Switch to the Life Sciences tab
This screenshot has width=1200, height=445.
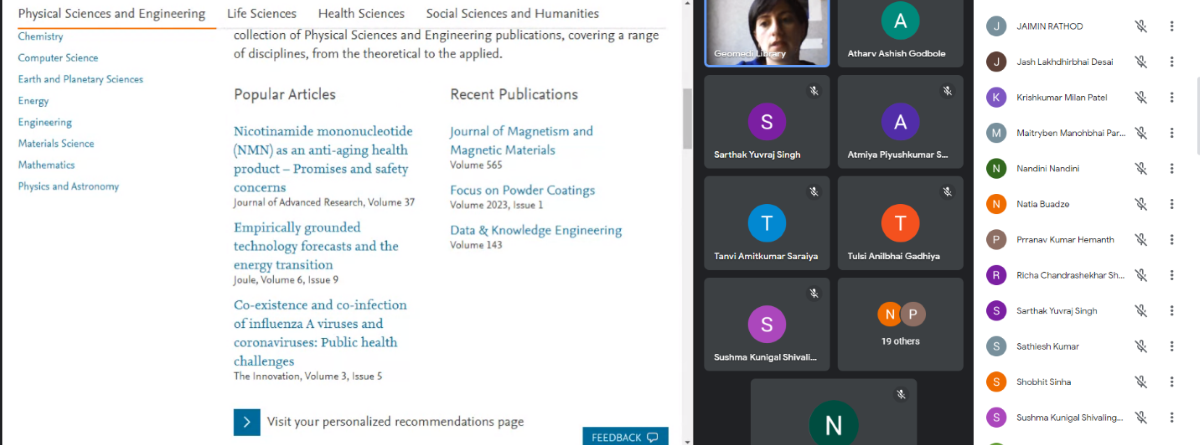point(262,14)
